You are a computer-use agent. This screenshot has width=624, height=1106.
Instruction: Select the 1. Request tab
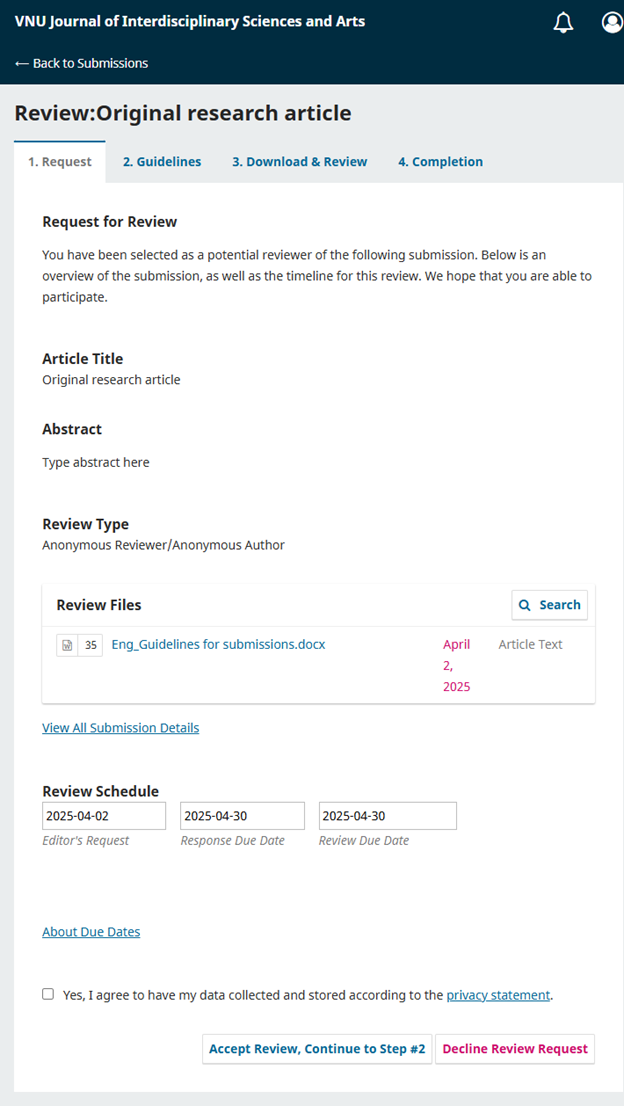pos(60,162)
